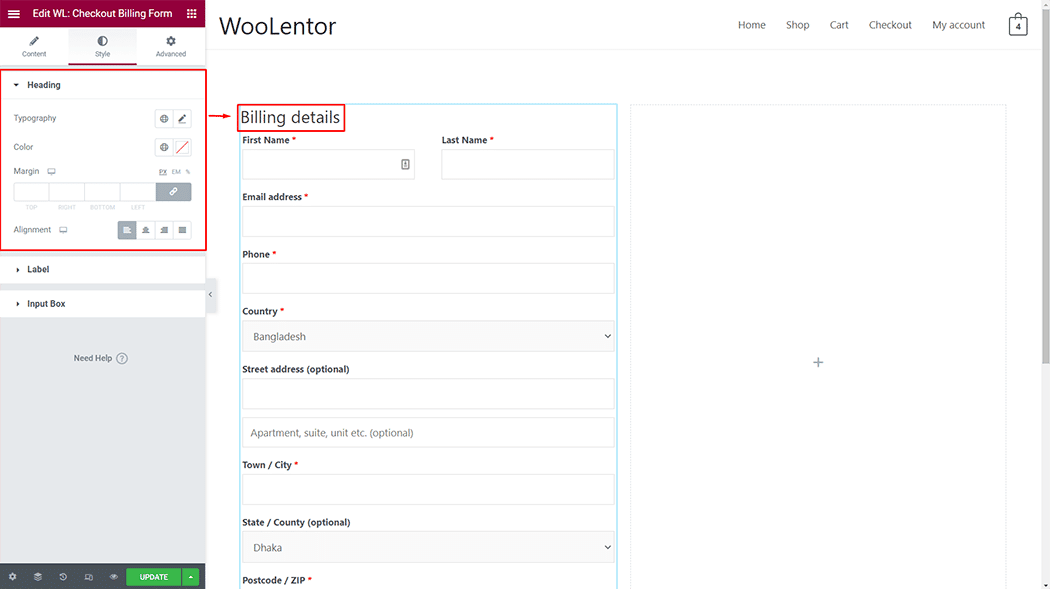Image resolution: width=1050 pixels, height=589 pixels.
Task: Collapse the Heading section
Action: click(102, 85)
